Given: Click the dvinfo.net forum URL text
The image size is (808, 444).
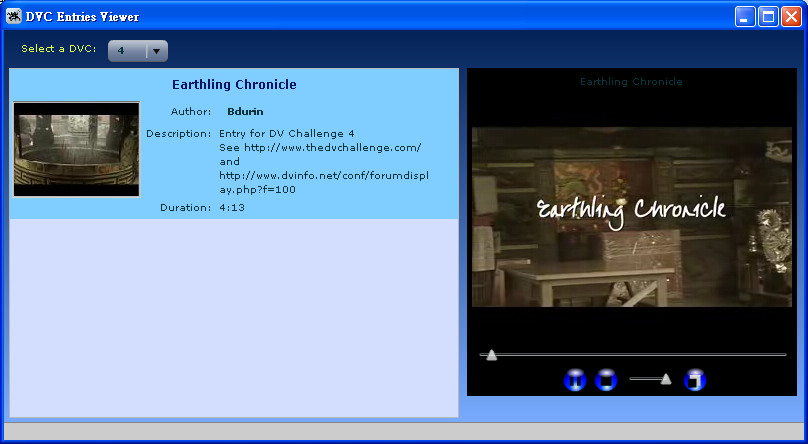Looking at the screenshot, I should (x=324, y=182).
